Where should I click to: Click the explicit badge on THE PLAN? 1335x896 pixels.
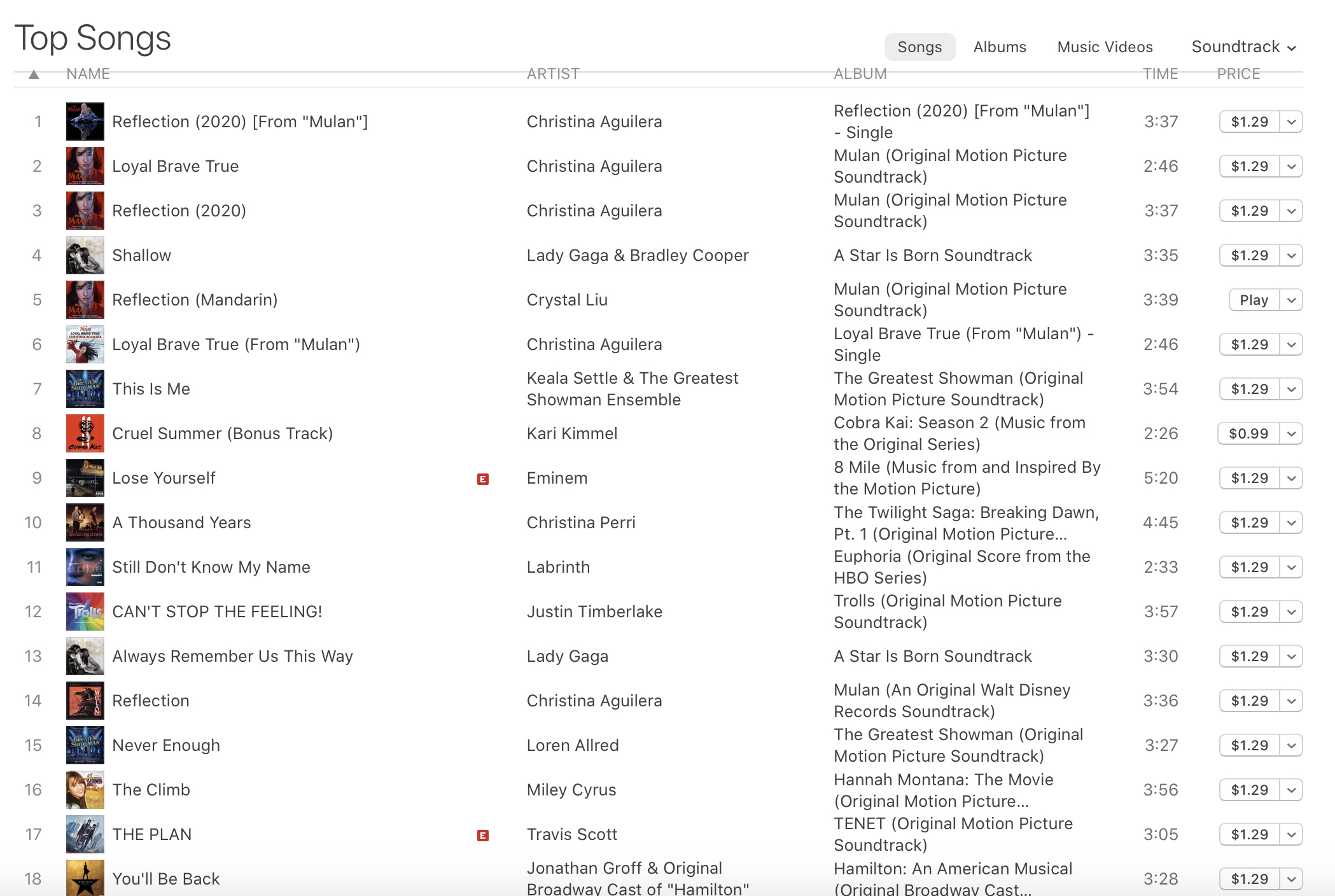click(x=483, y=836)
